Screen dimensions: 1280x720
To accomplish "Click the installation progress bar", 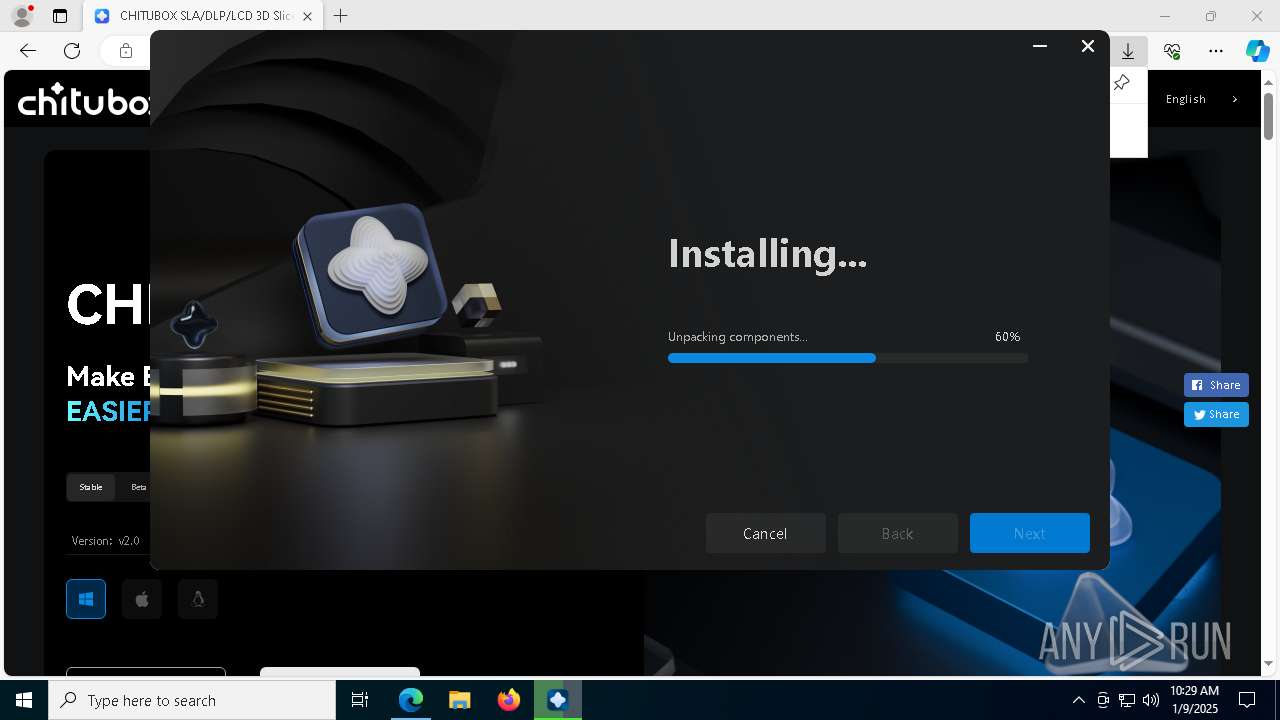I will [848, 358].
